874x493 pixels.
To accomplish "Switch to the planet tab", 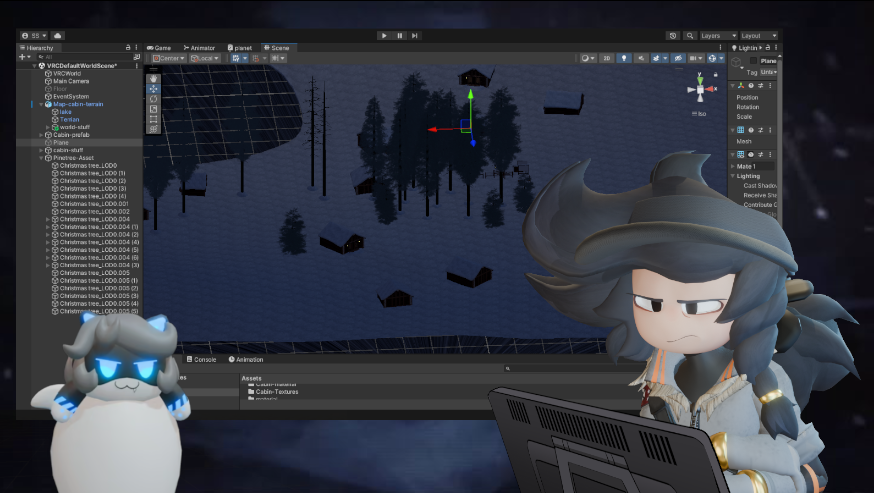I will [240, 48].
